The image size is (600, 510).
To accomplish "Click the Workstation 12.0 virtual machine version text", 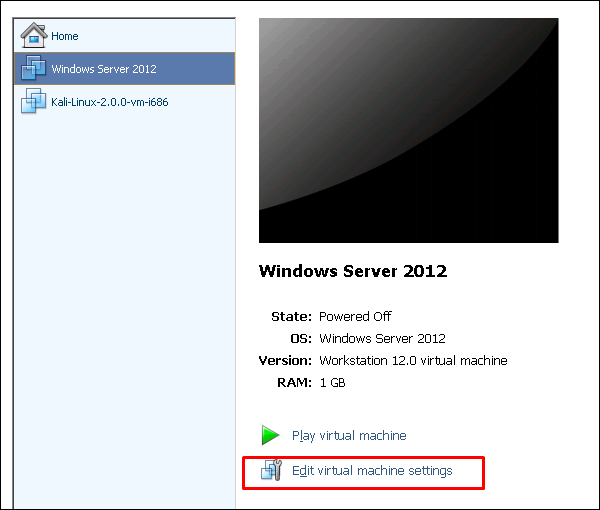I will 413,361.
